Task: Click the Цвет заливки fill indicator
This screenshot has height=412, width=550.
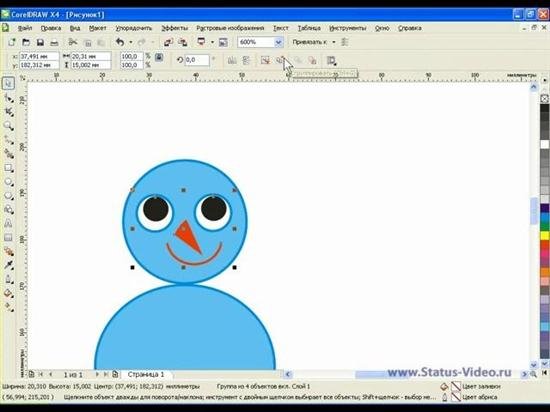Action: [x=470, y=386]
